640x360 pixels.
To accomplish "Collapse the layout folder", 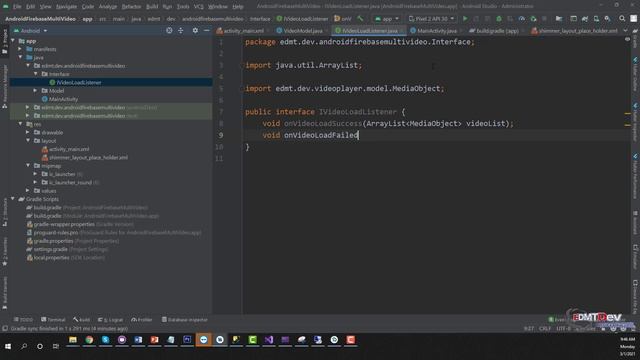I will pos(28,141).
